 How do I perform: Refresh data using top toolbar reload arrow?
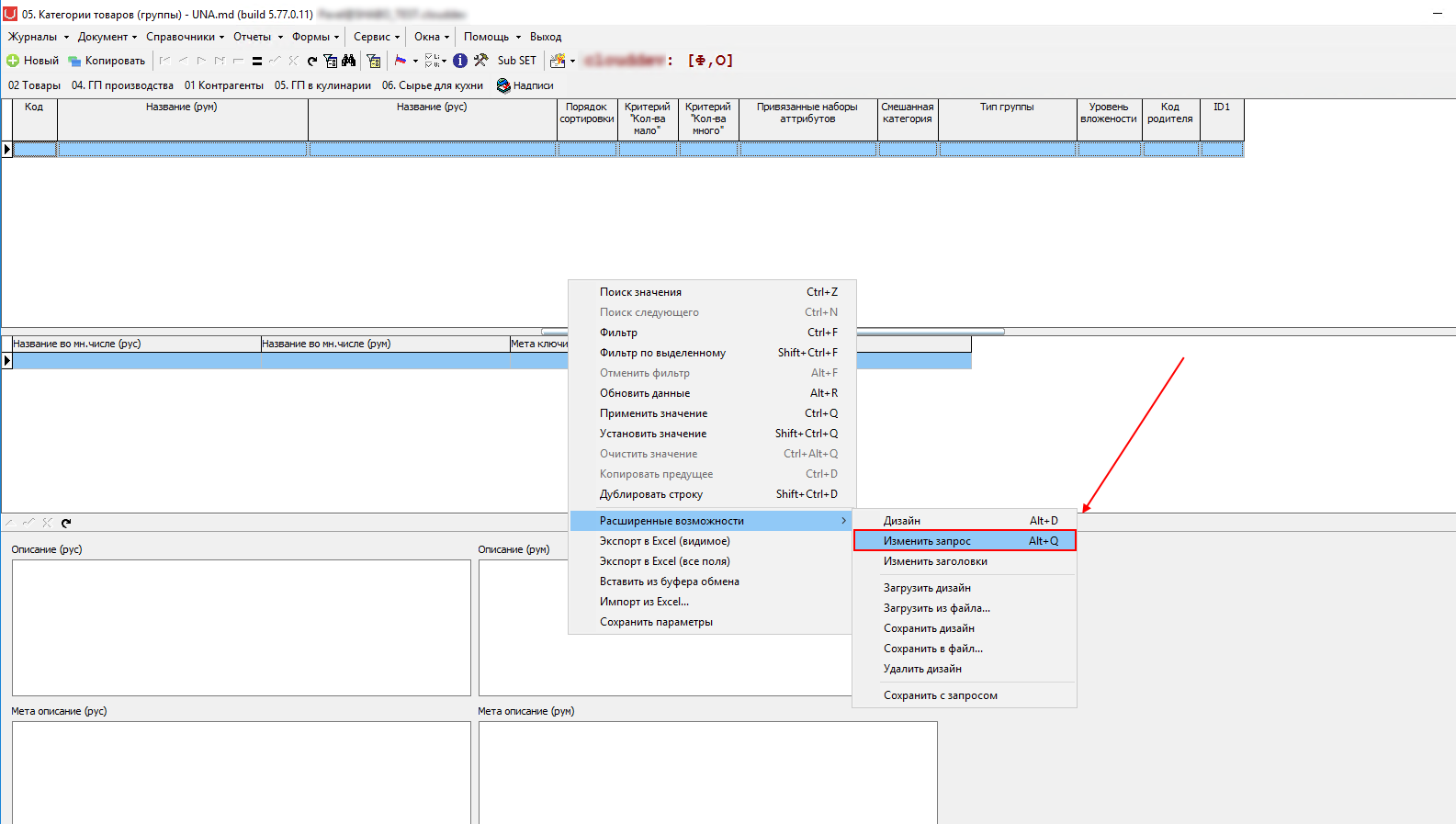pyautogui.click(x=312, y=61)
